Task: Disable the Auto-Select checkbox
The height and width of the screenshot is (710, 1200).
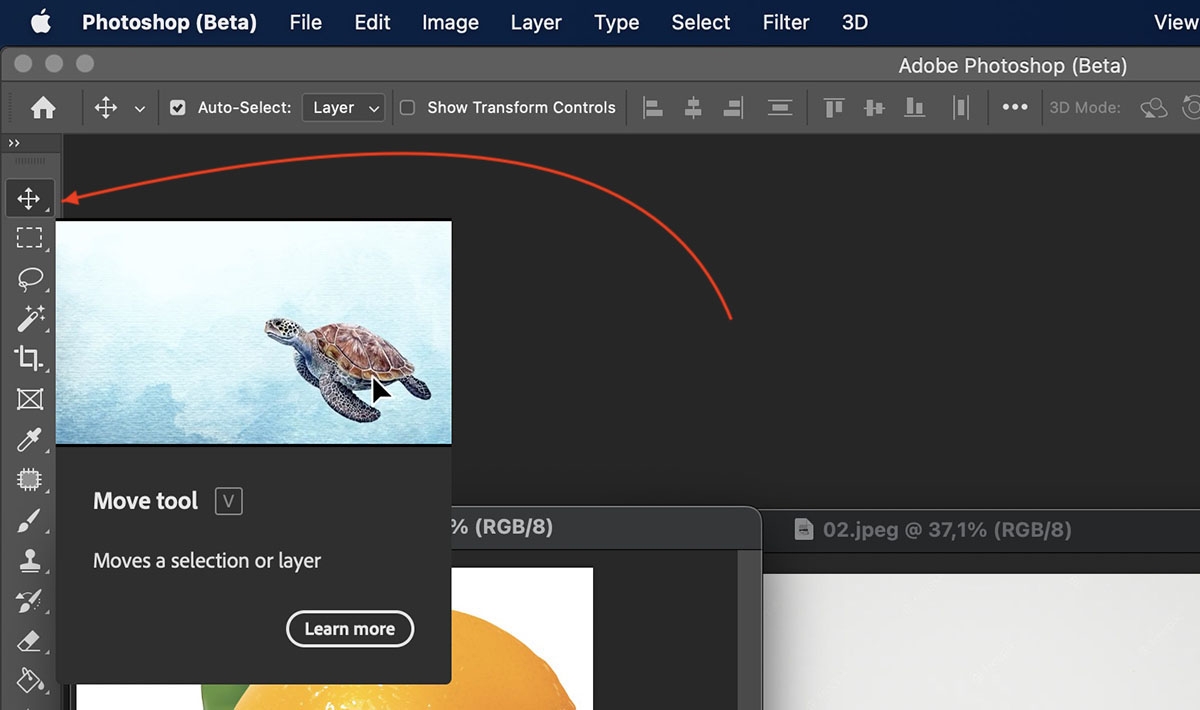Action: pyautogui.click(x=178, y=107)
